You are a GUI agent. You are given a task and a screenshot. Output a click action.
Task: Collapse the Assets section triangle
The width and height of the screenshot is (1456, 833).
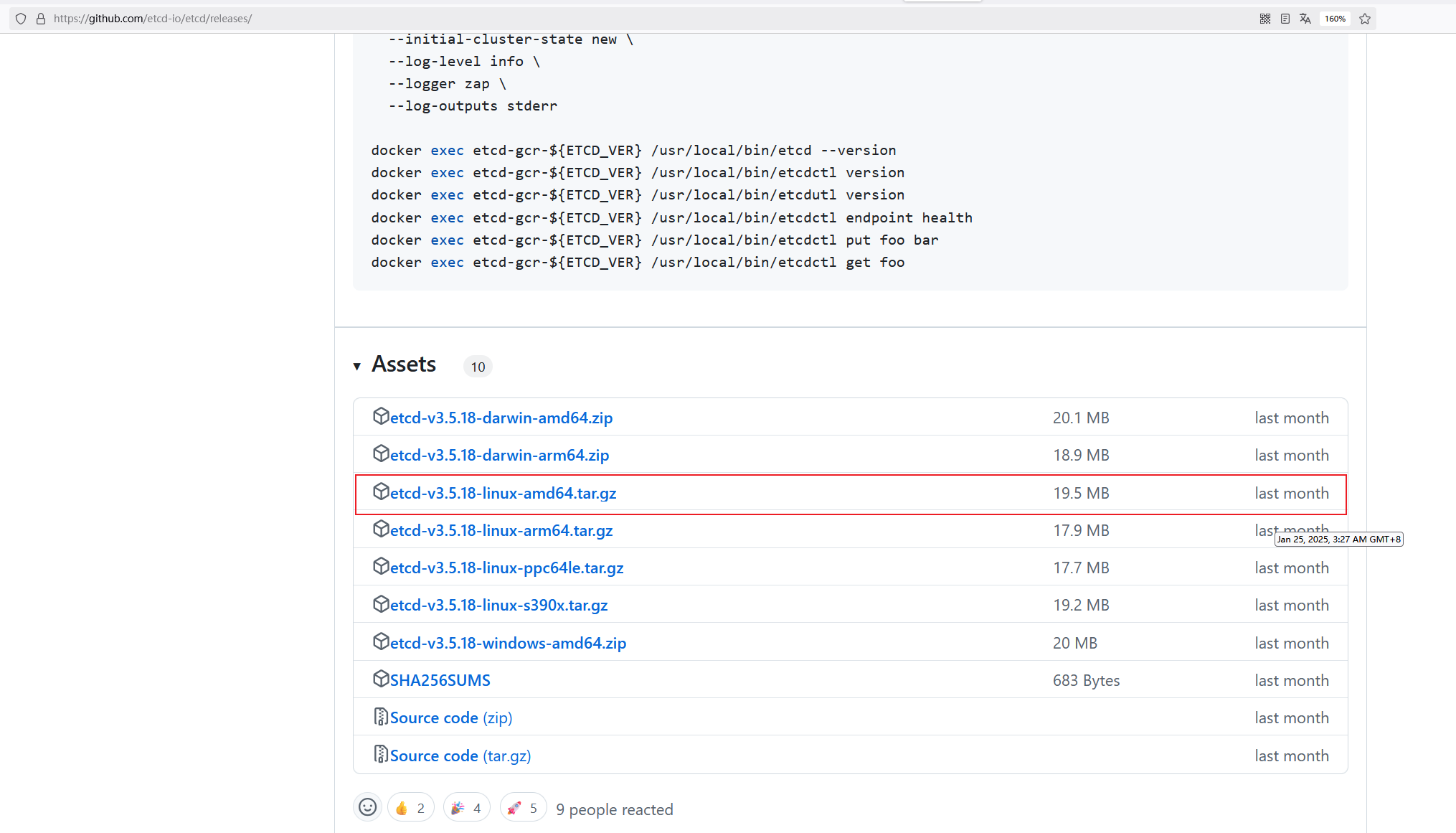pos(357,367)
